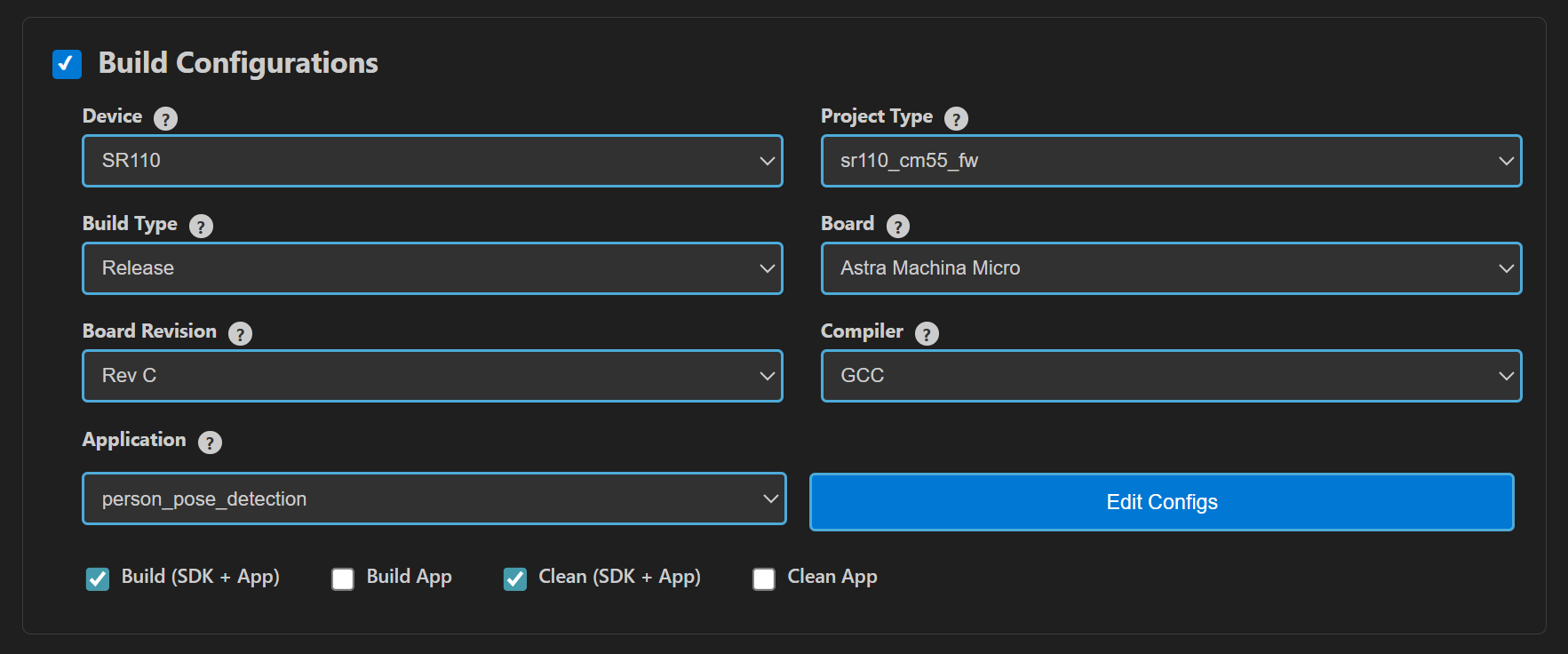The height and width of the screenshot is (654, 1568).
Task: Change Board Revision dropdown from Rev C
Action: coord(433,376)
